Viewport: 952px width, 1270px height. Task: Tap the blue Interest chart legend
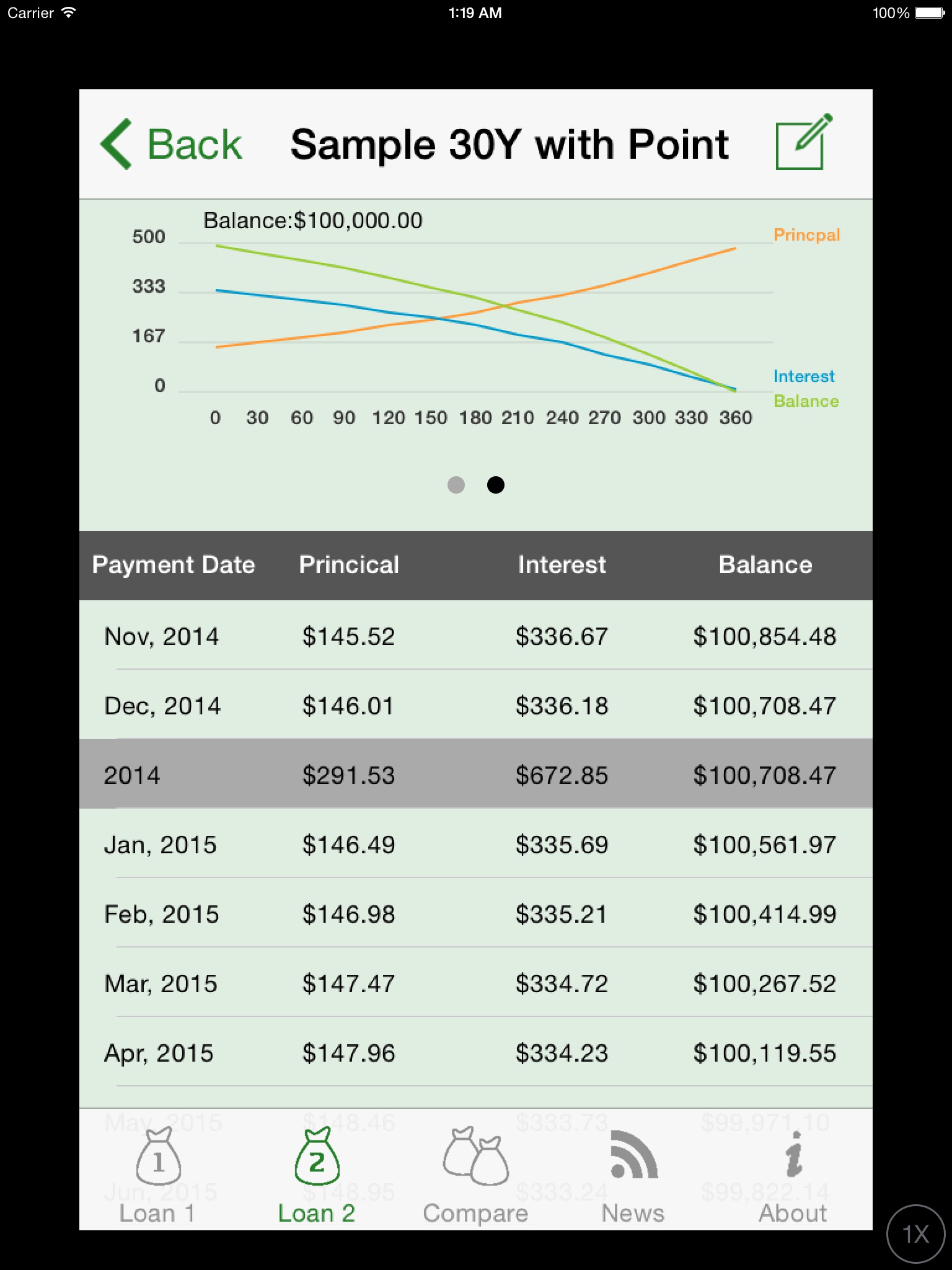(804, 376)
